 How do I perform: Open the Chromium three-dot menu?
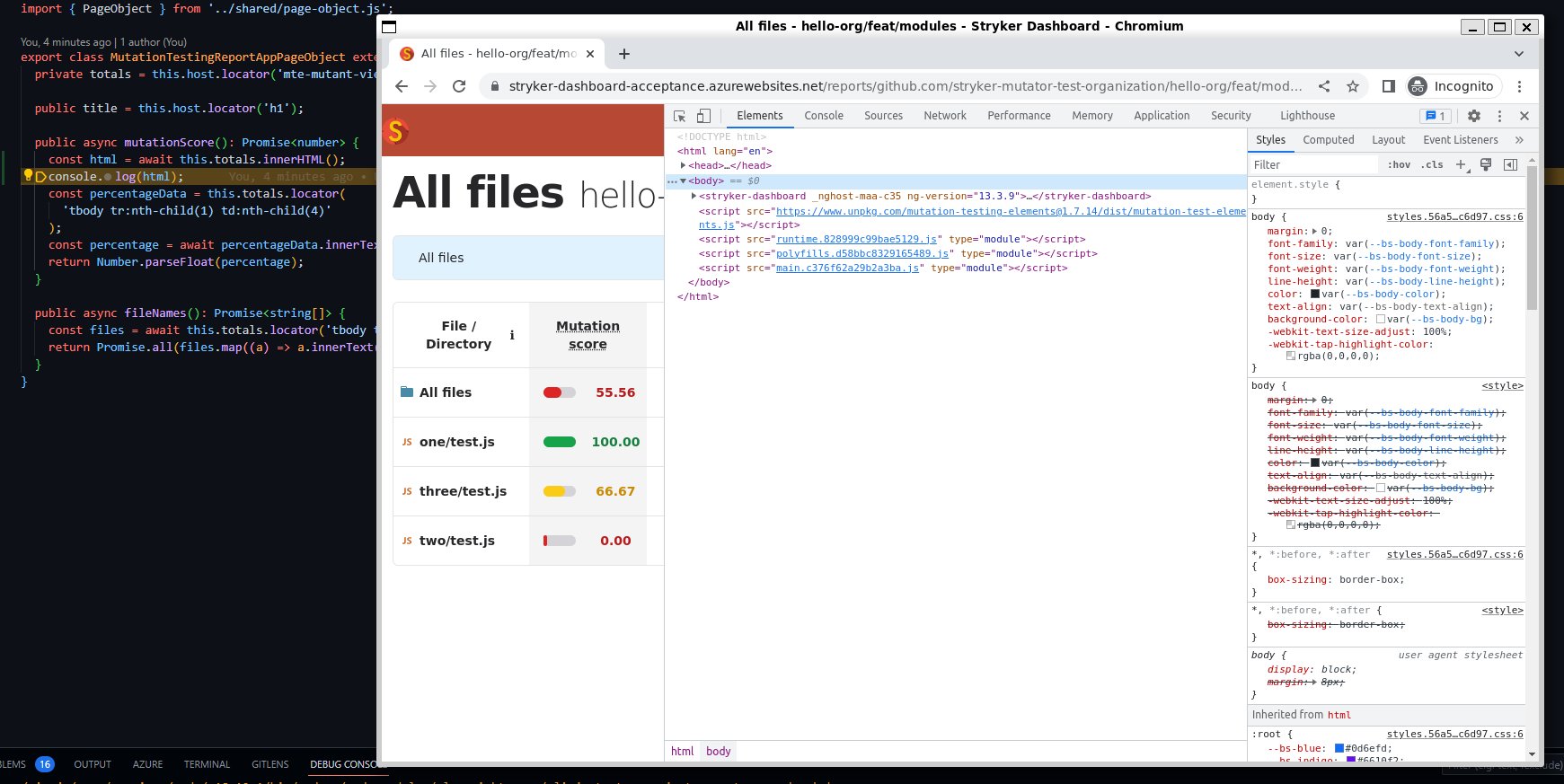(1519, 86)
